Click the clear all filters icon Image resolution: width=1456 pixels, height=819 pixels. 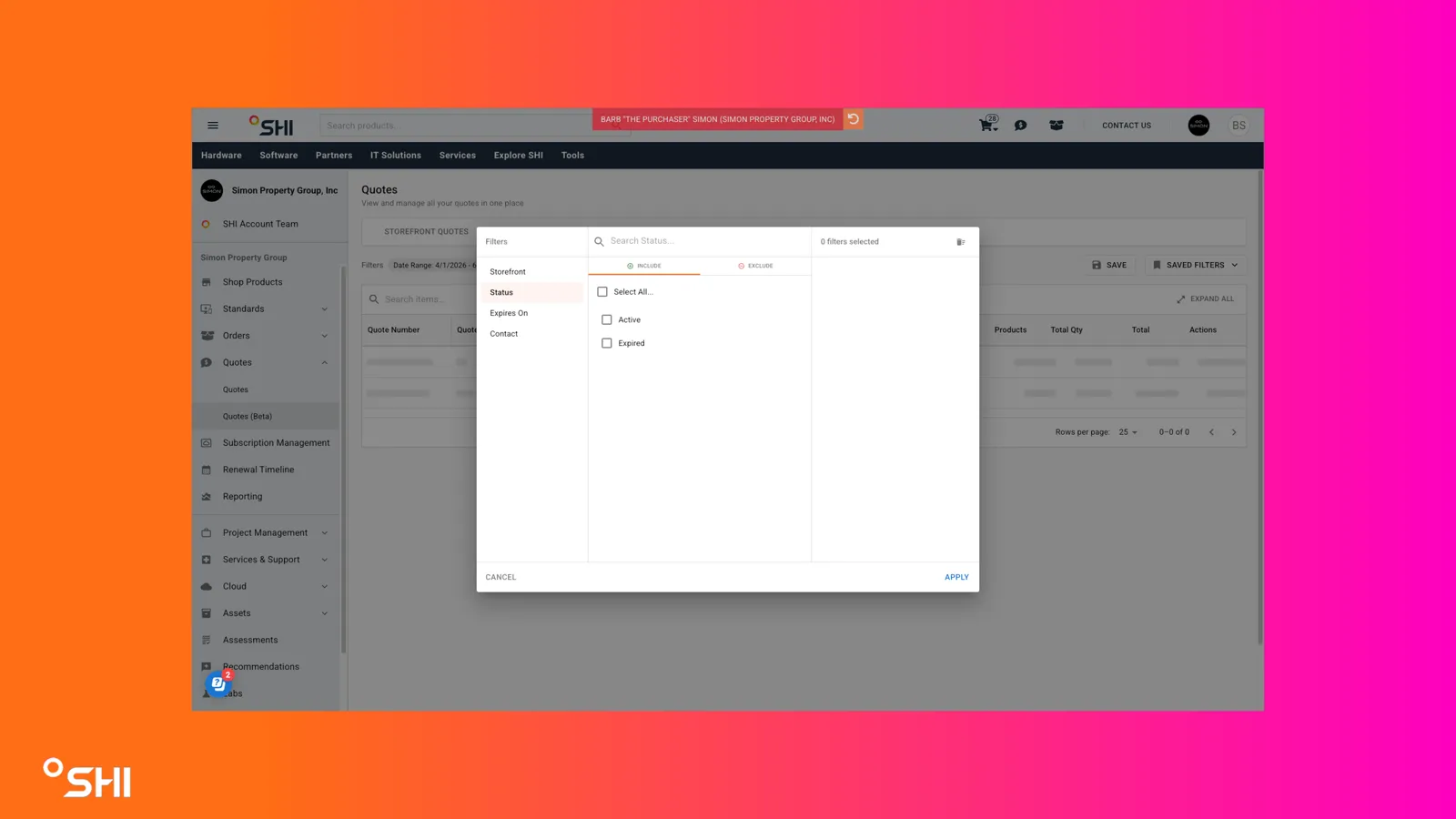tap(961, 242)
